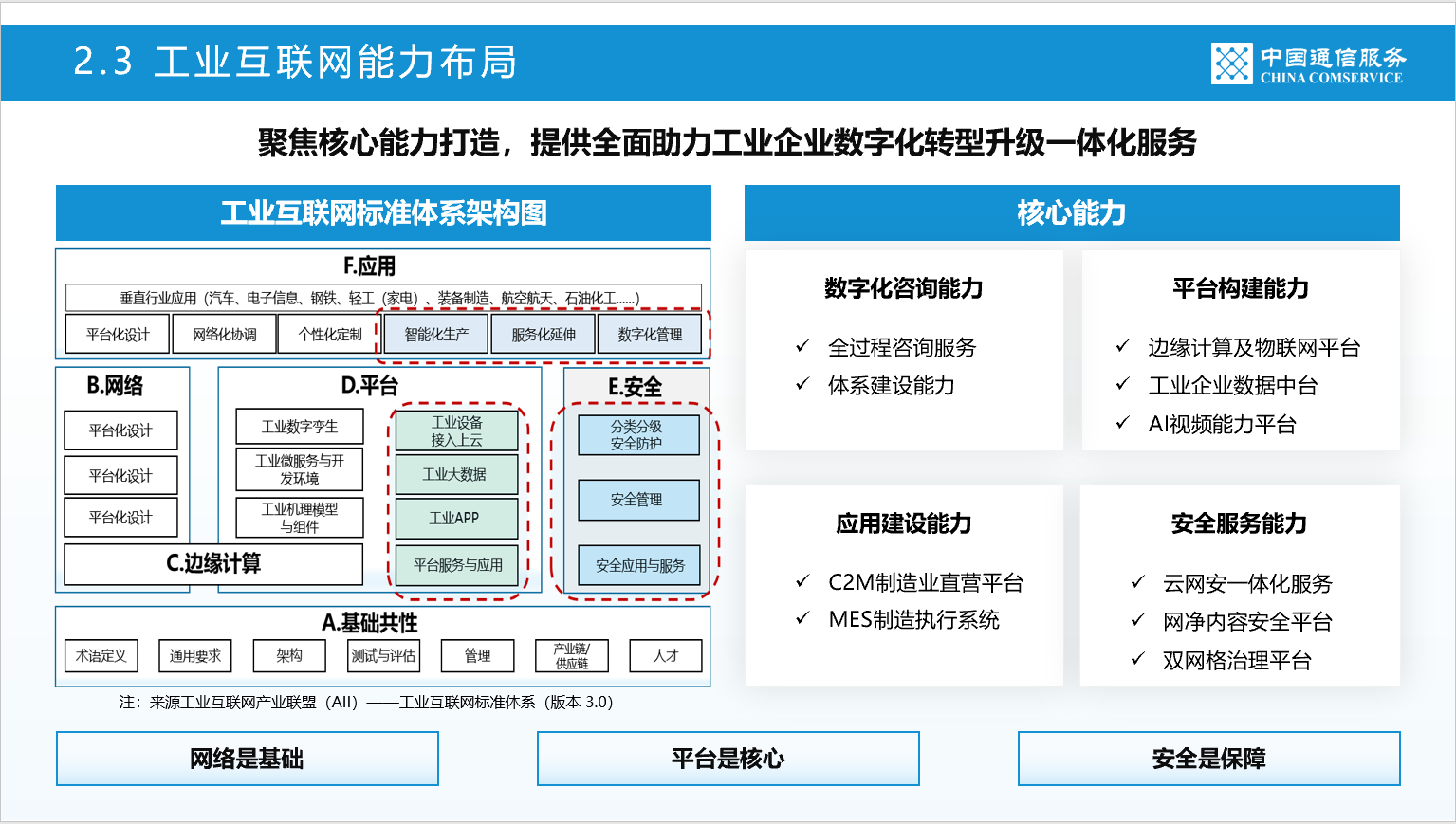Click the 产业链/供应链 box
This screenshot has width=1456, height=824.
tap(572, 655)
